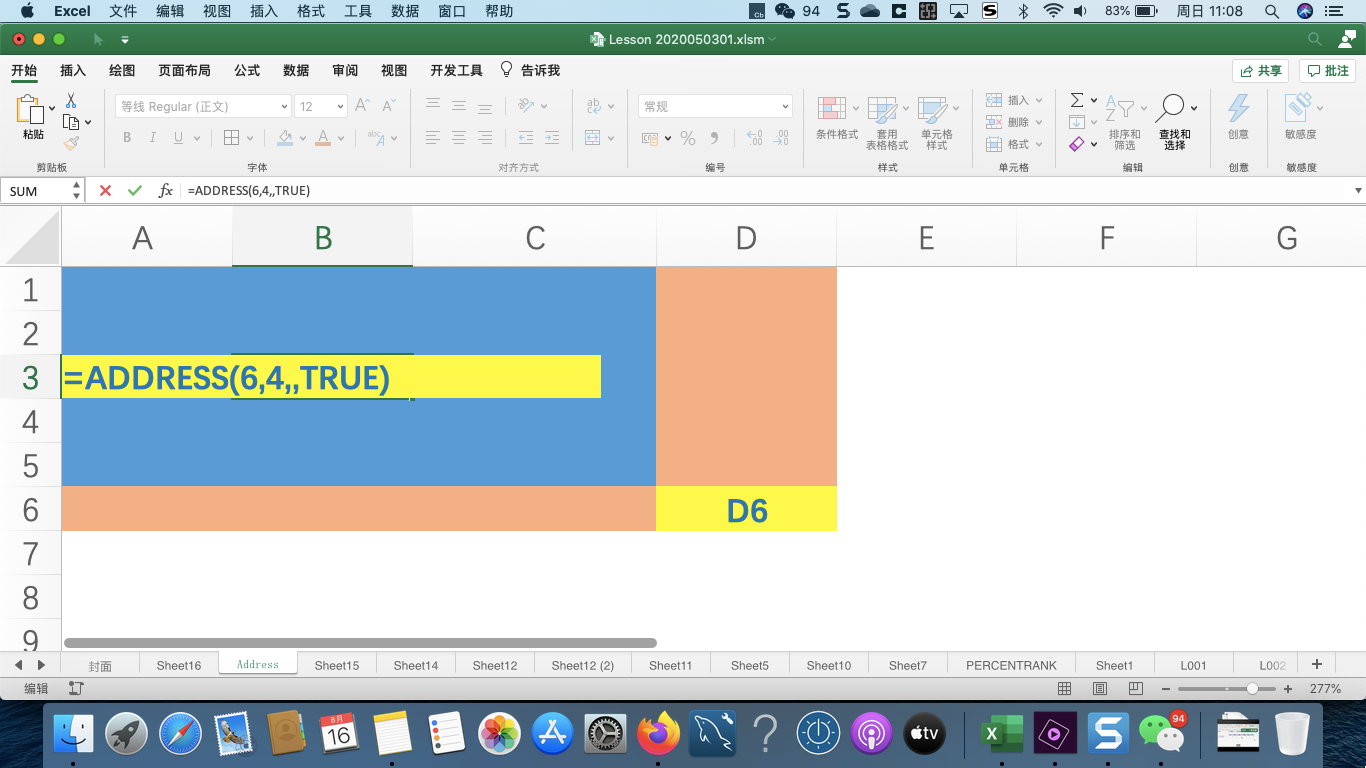This screenshot has width=1366, height=768.
Task: Click the Sensitivity (敏感度) icon
Action: click(x=1298, y=108)
